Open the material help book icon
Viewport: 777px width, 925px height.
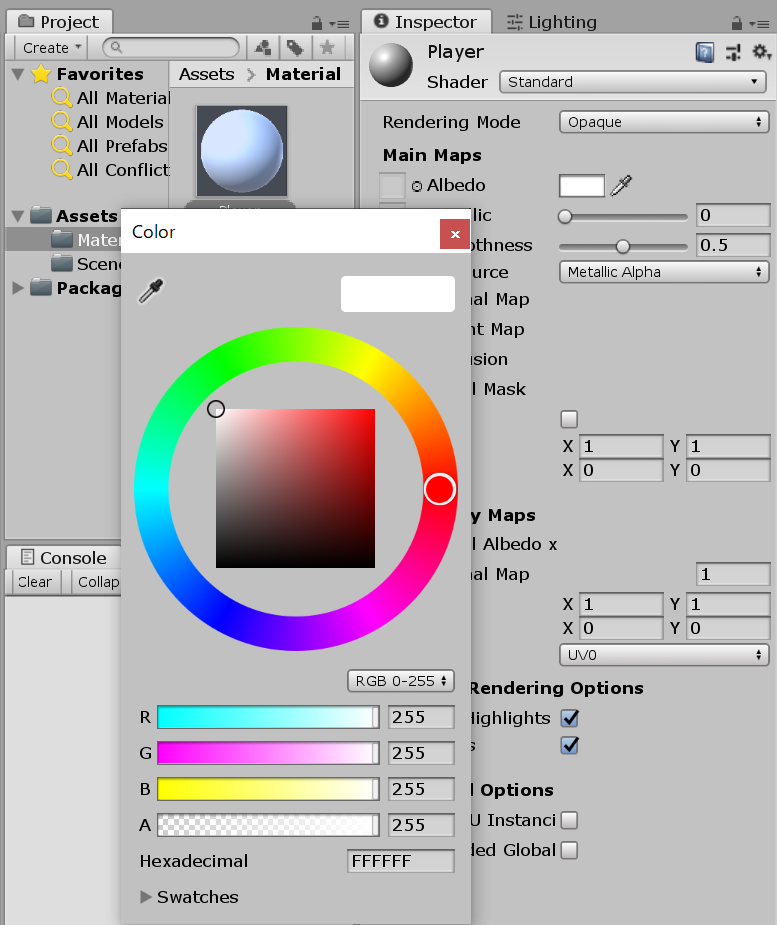[x=704, y=53]
